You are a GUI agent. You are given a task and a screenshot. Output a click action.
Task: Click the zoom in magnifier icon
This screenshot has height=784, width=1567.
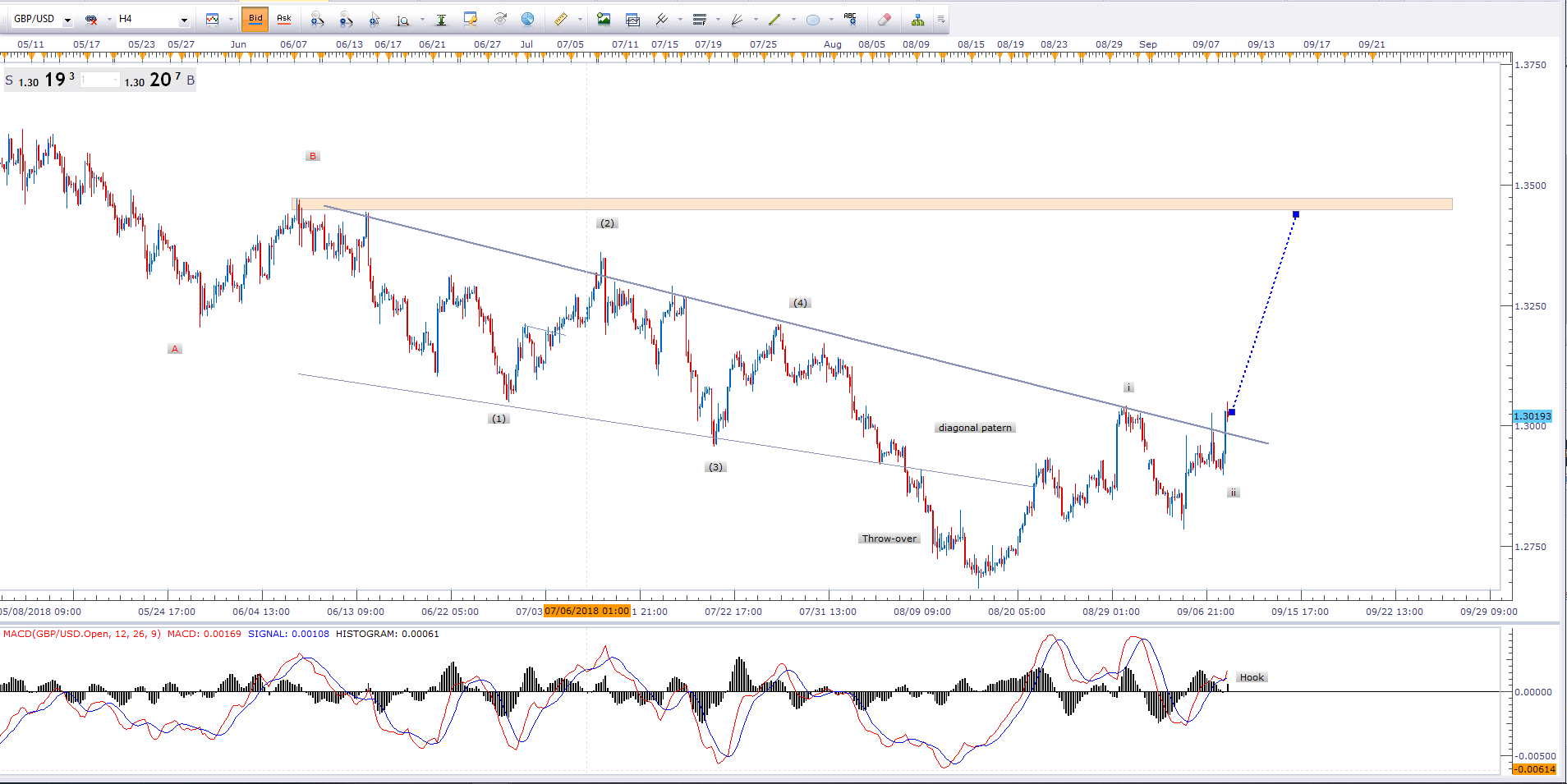[318, 20]
